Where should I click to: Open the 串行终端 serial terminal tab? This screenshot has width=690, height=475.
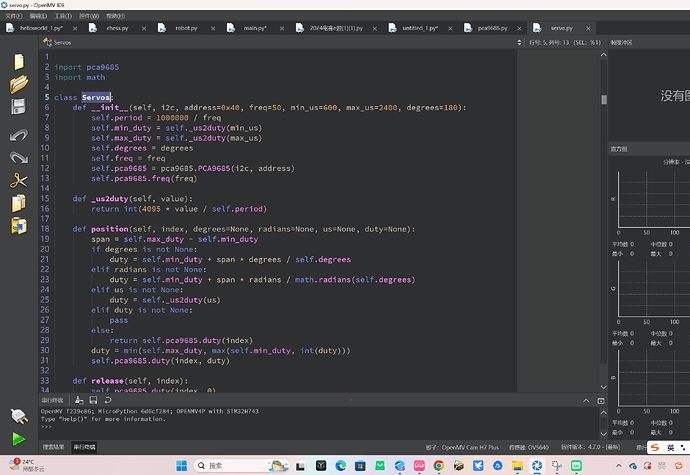point(84,447)
